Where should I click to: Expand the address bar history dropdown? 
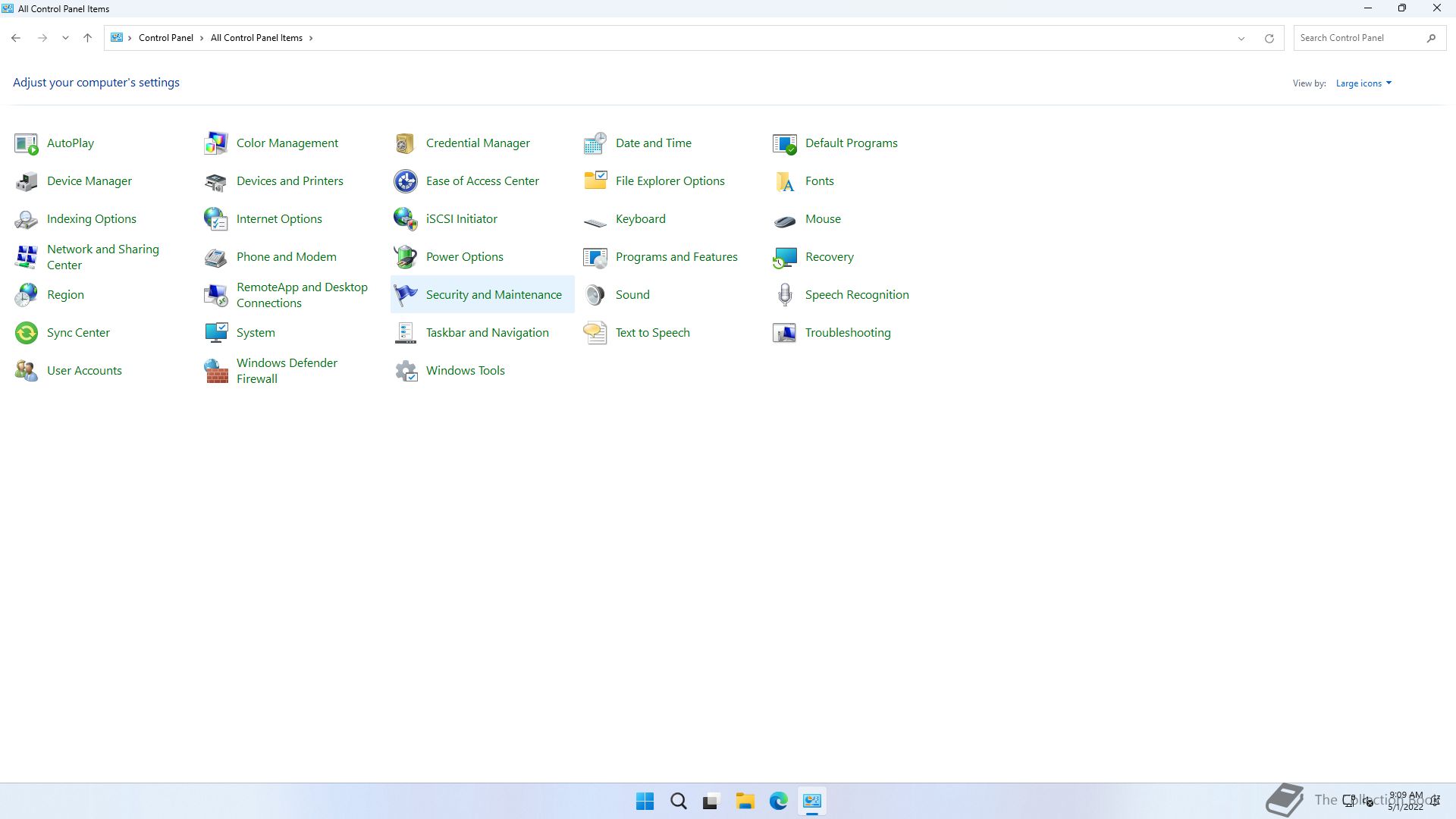[1241, 38]
